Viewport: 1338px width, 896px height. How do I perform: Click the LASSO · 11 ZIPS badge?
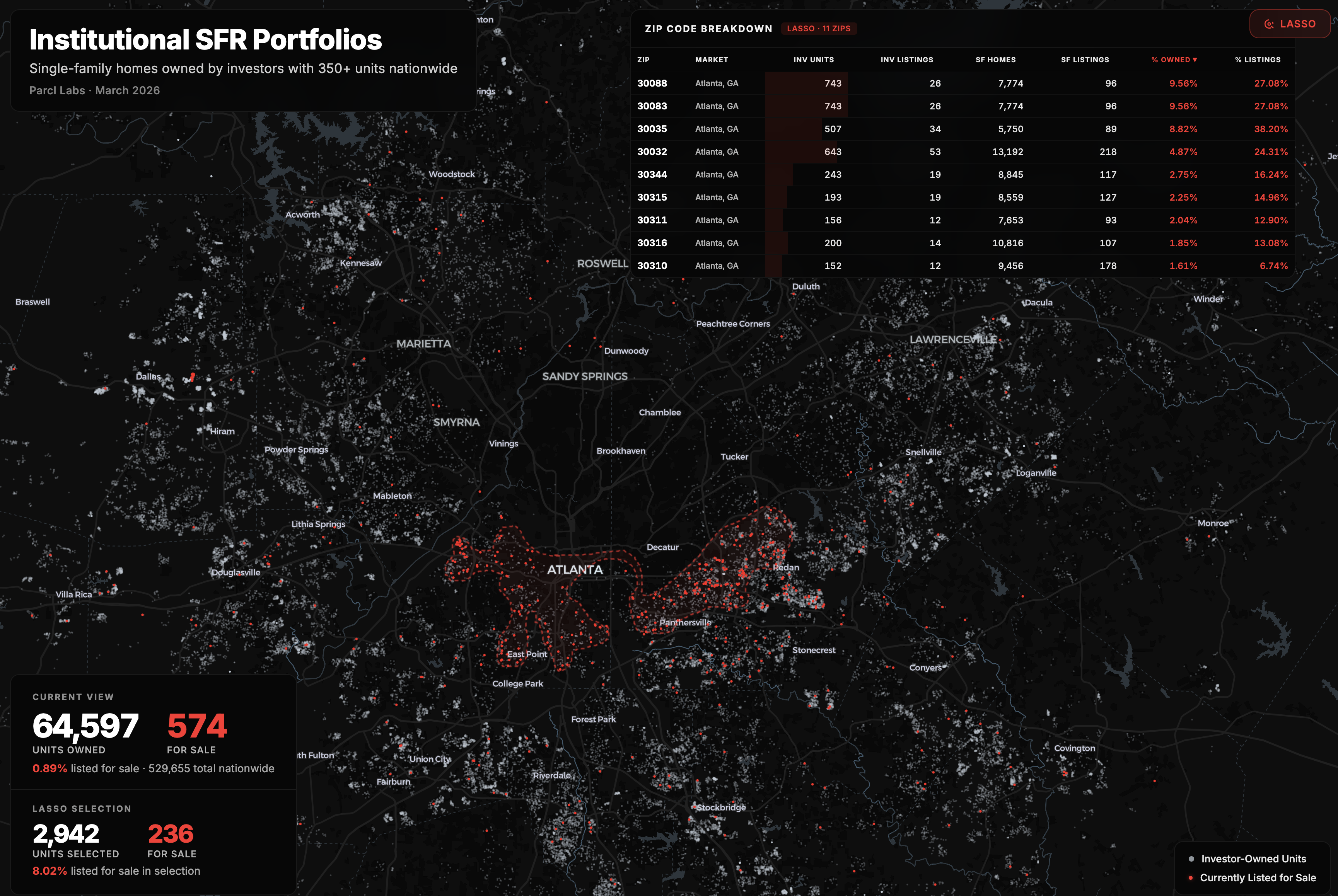(x=818, y=29)
